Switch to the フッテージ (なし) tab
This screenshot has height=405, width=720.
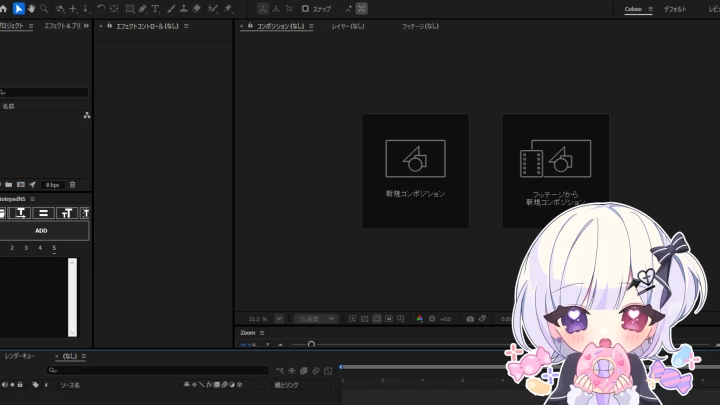420,26
